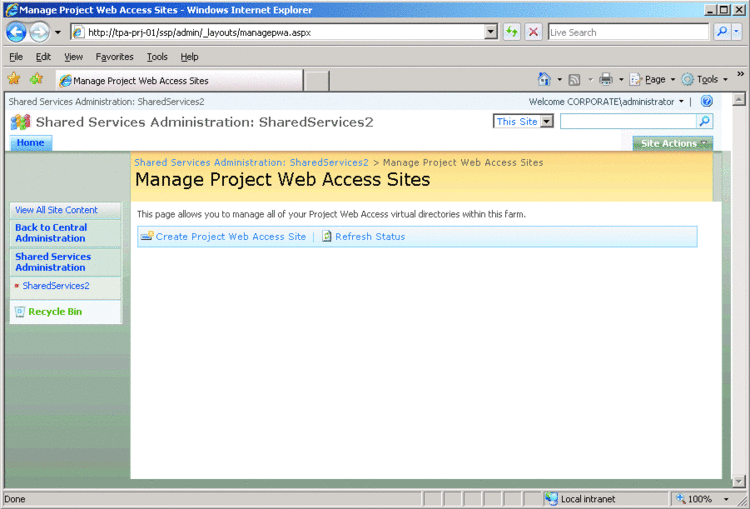Image resolution: width=750 pixels, height=509 pixels.
Task: Open the File menu
Action: click(16, 57)
